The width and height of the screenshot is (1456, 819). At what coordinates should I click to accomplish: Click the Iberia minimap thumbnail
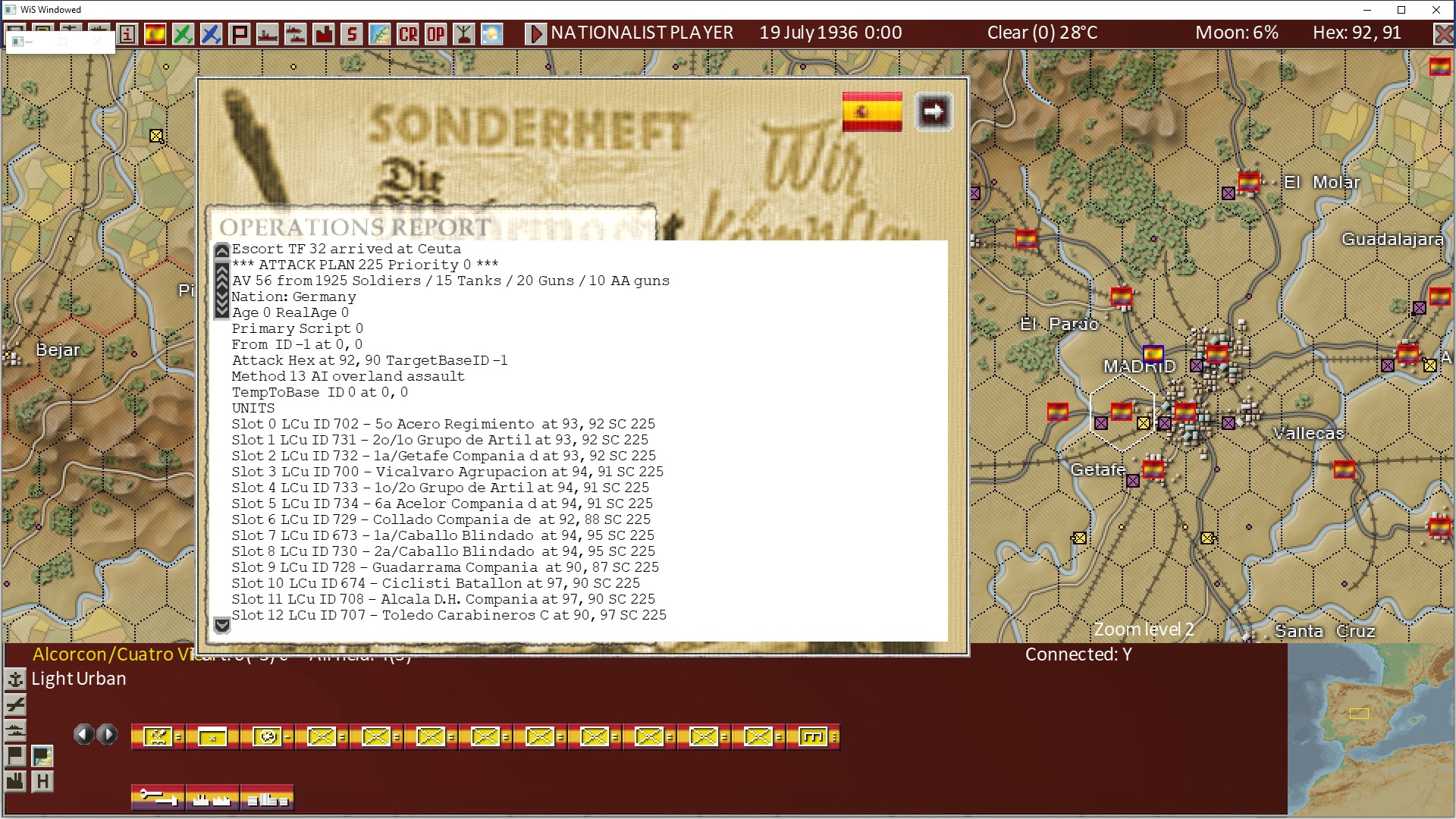1370,730
